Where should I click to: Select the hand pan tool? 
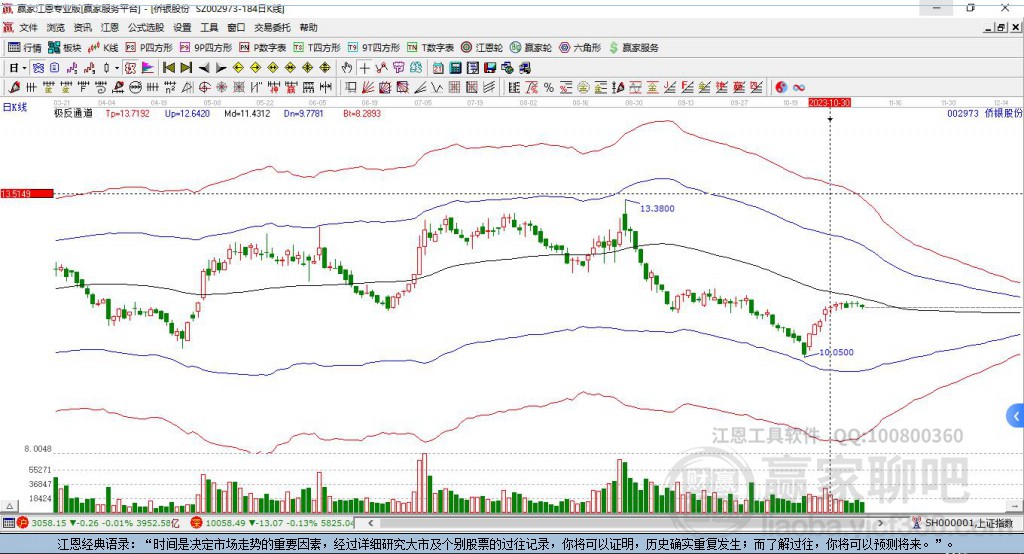click(x=347, y=68)
